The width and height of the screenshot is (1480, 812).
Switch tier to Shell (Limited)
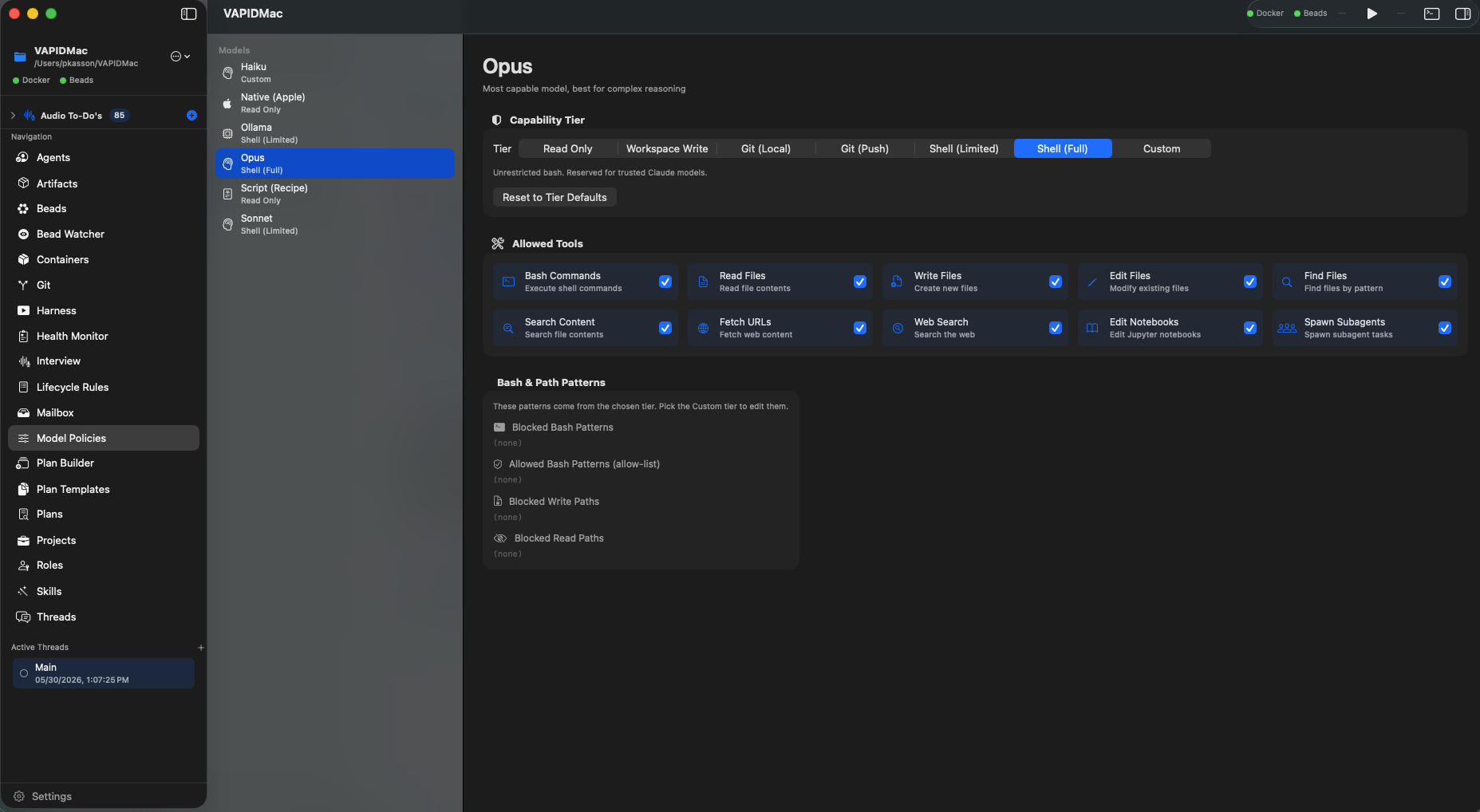click(964, 148)
